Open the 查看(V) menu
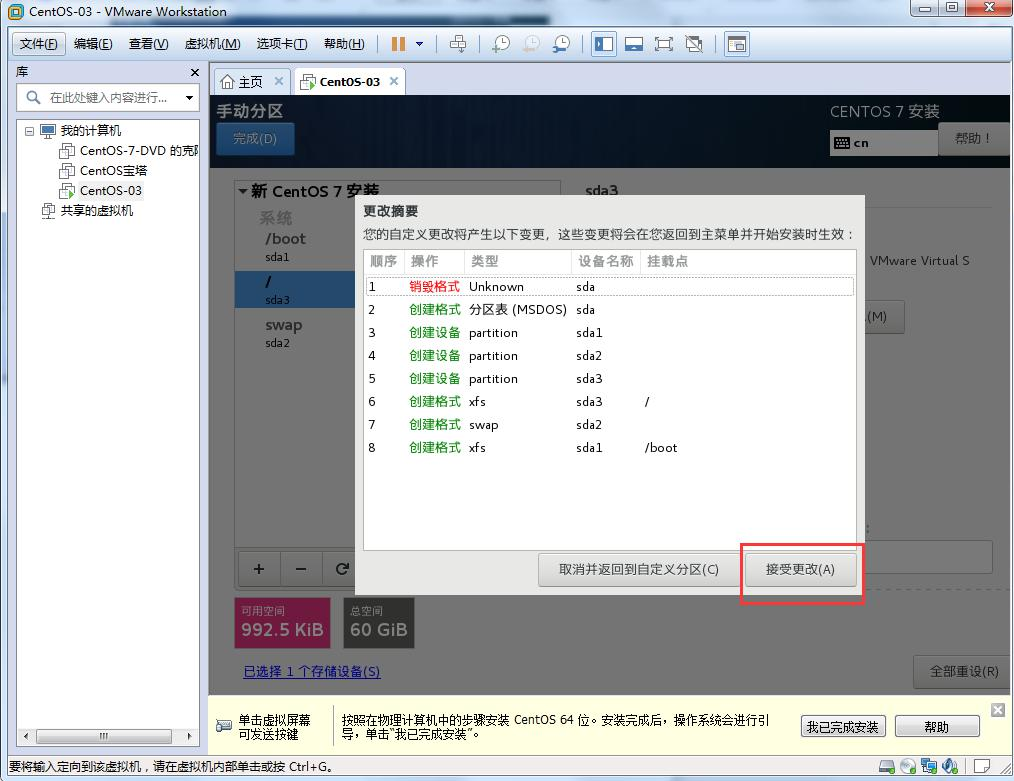Viewport: 1014px width, 781px height. tap(149, 44)
